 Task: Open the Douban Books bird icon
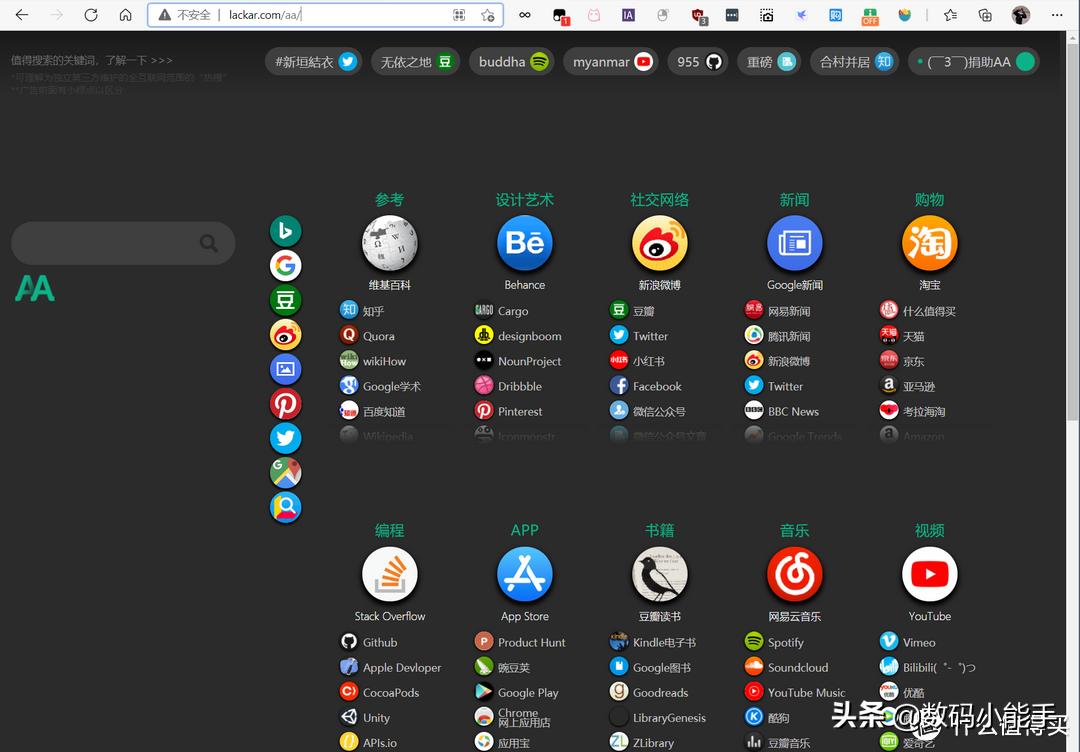[660, 574]
